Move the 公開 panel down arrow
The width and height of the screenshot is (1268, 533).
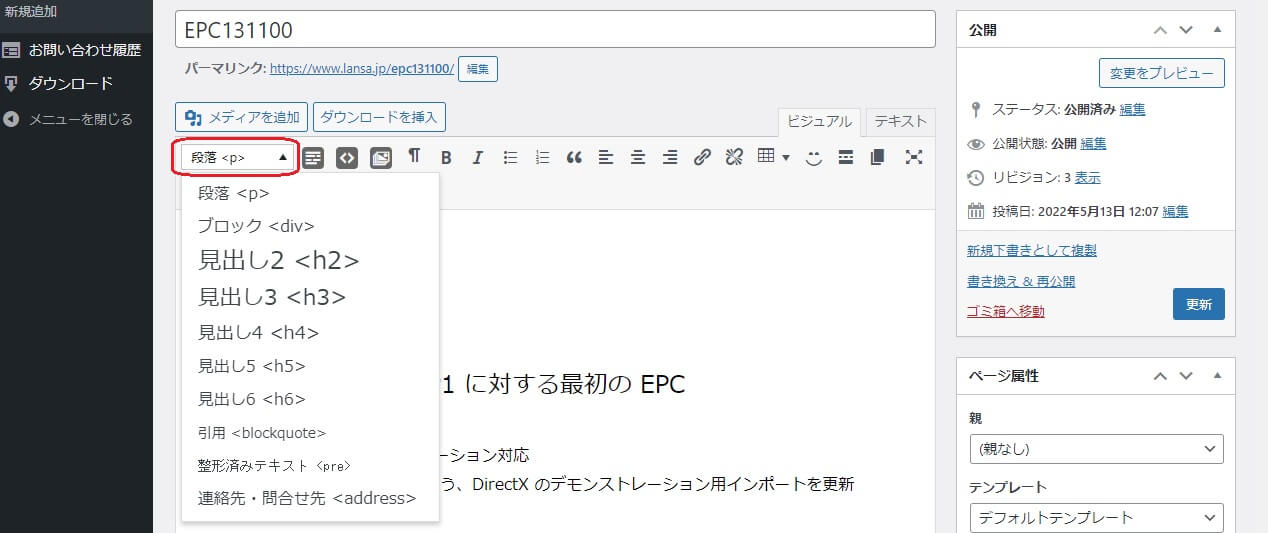[x=1186, y=30]
